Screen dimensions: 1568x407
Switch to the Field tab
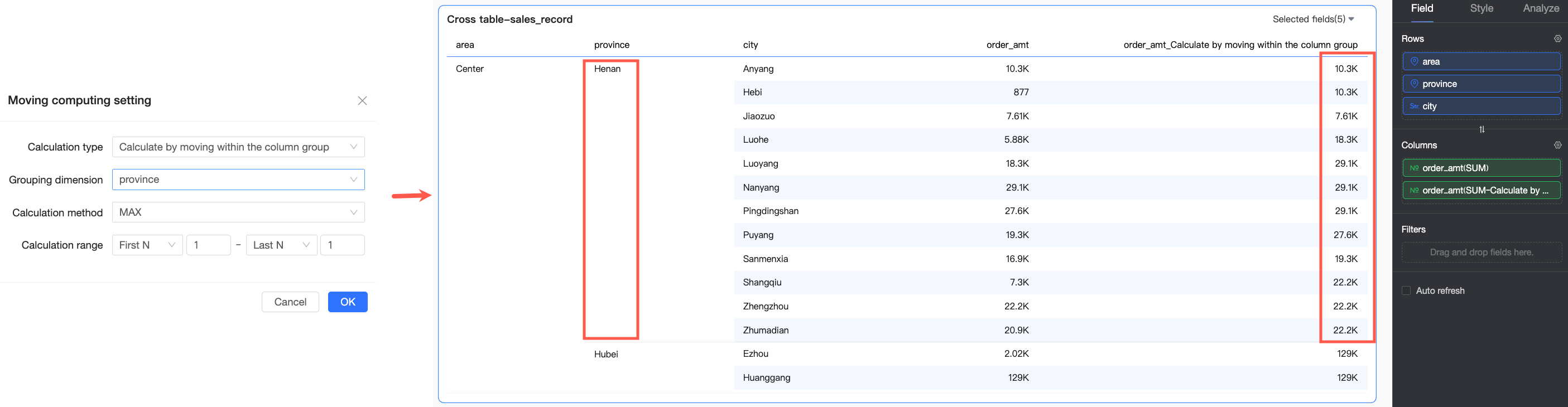[1422, 8]
